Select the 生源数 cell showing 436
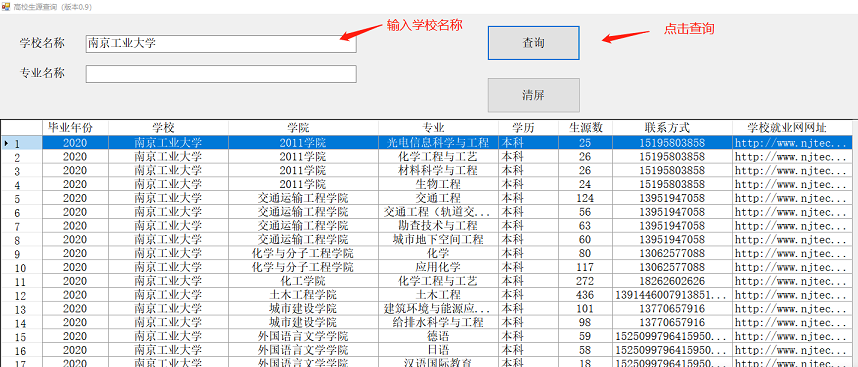The height and width of the screenshot is (367, 858). point(585,295)
